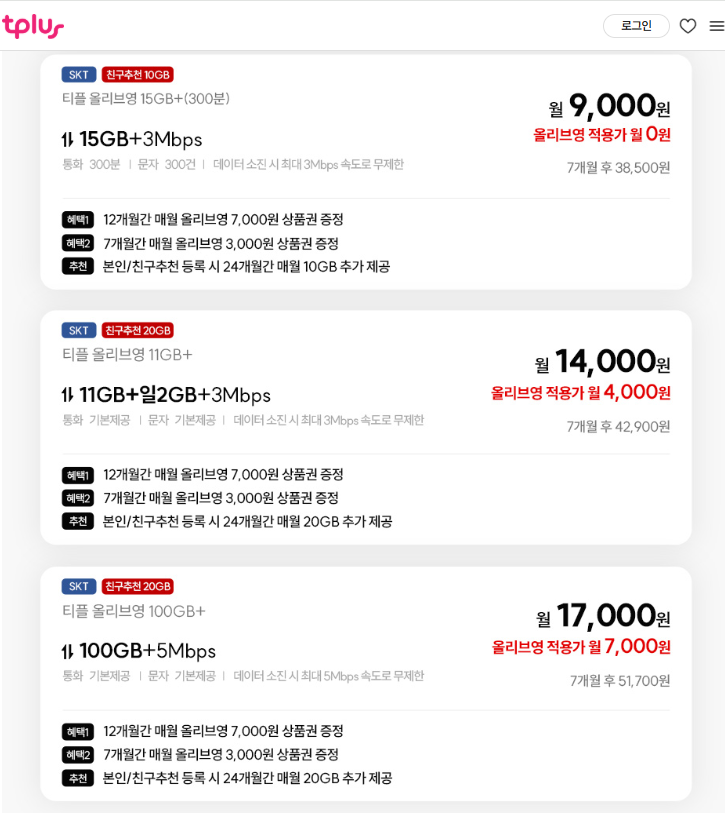Open the wishlist heart icon
Image resolution: width=725 pixels, height=813 pixels.
coord(688,26)
